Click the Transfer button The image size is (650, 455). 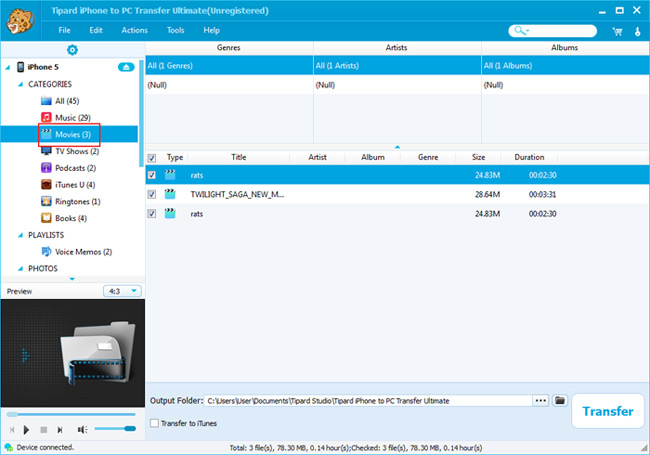[x=608, y=411]
